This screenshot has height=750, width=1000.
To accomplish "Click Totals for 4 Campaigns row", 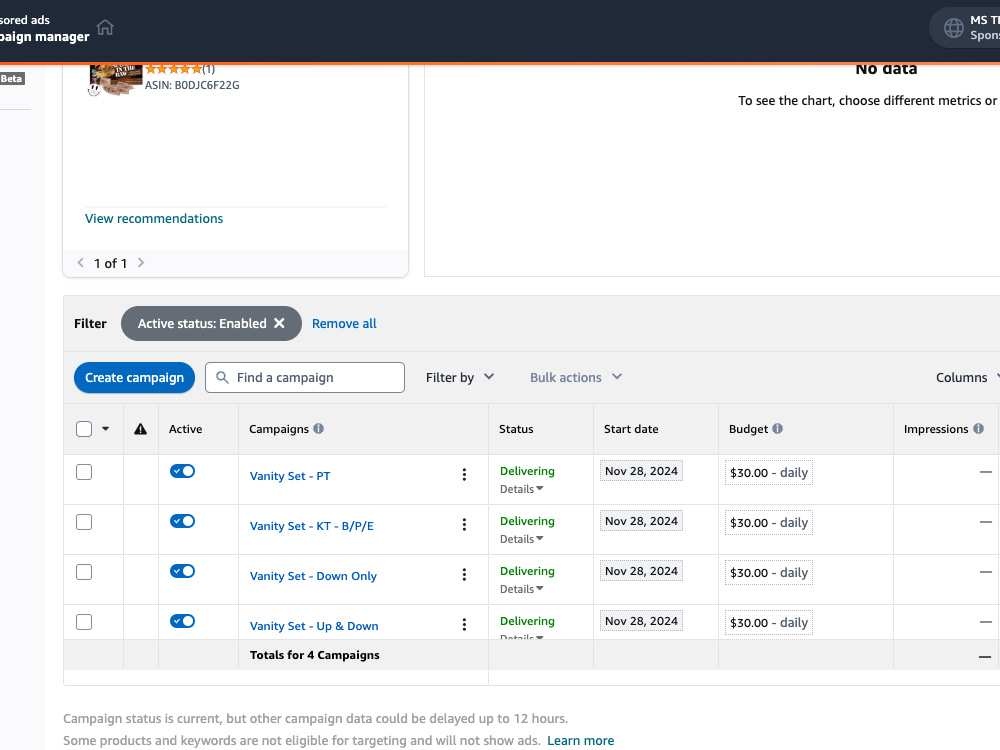I will 532,655.
